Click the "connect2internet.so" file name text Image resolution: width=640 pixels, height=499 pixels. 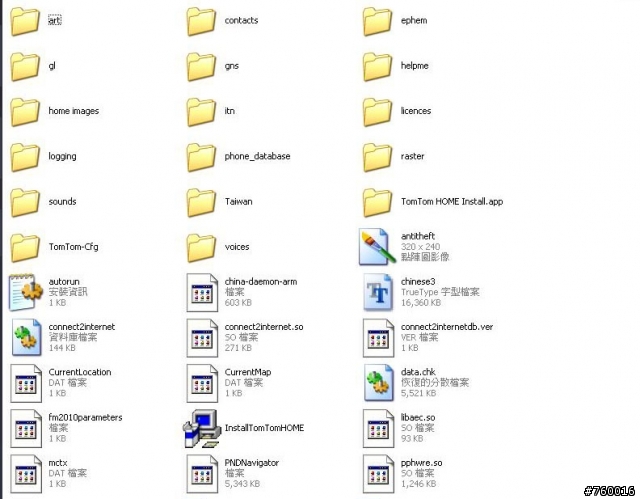[x=264, y=327]
